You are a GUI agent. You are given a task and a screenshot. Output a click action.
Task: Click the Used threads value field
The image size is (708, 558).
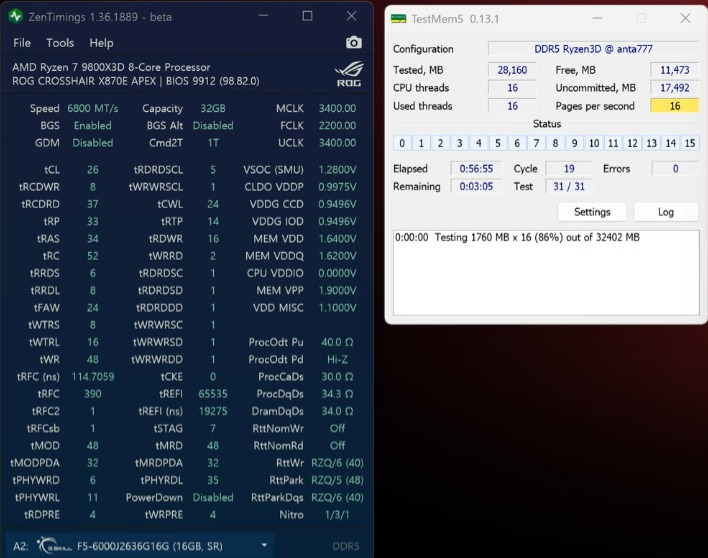click(512, 106)
